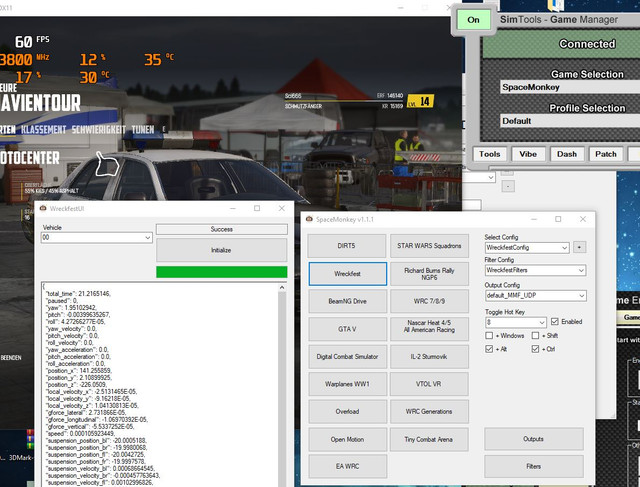640x487 pixels.
Task: Click the Digital Combat Simulator button
Action: pos(347,356)
